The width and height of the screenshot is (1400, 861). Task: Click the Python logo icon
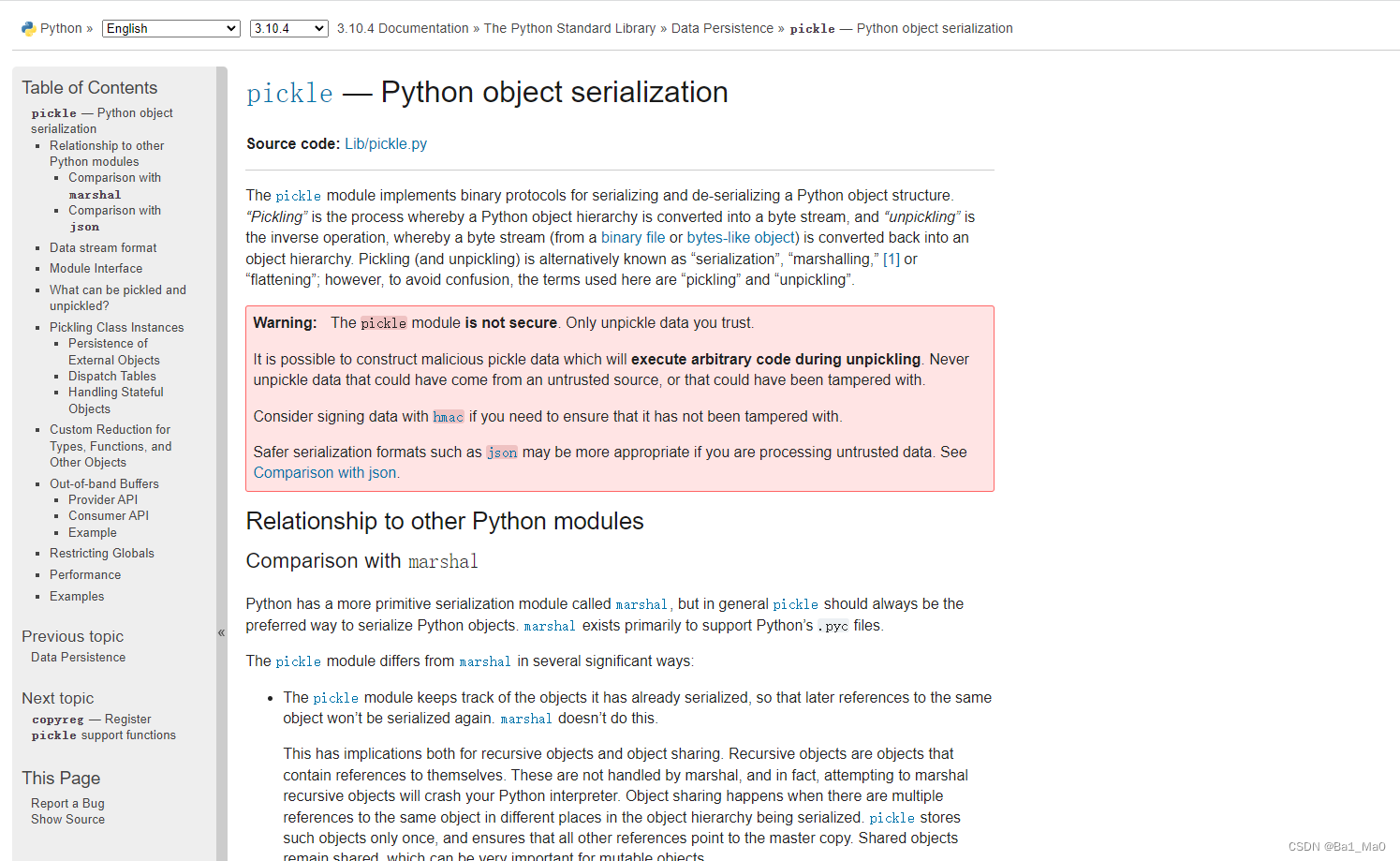[28, 29]
